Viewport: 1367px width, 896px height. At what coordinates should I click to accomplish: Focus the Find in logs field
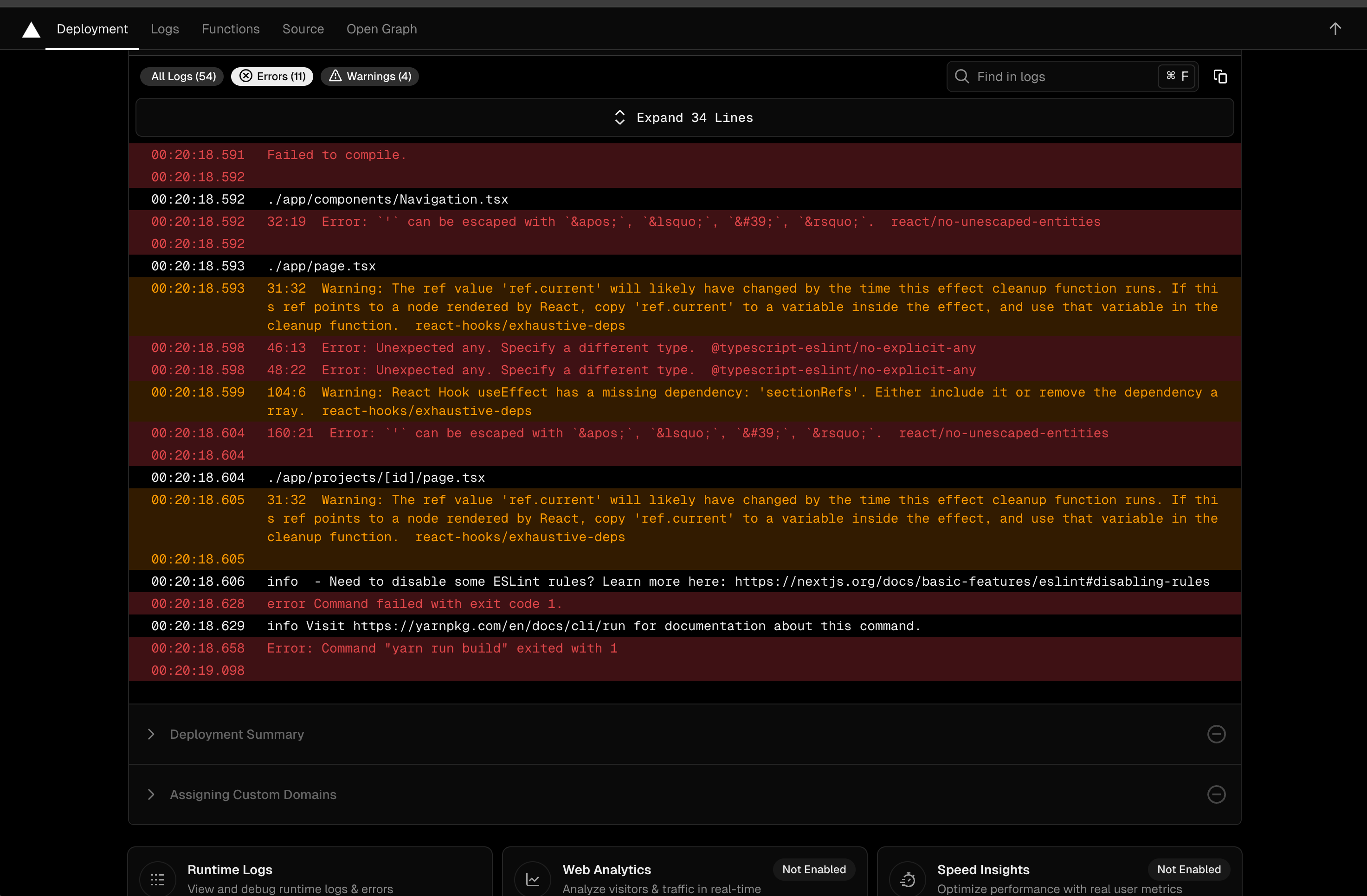pos(1063,77)
